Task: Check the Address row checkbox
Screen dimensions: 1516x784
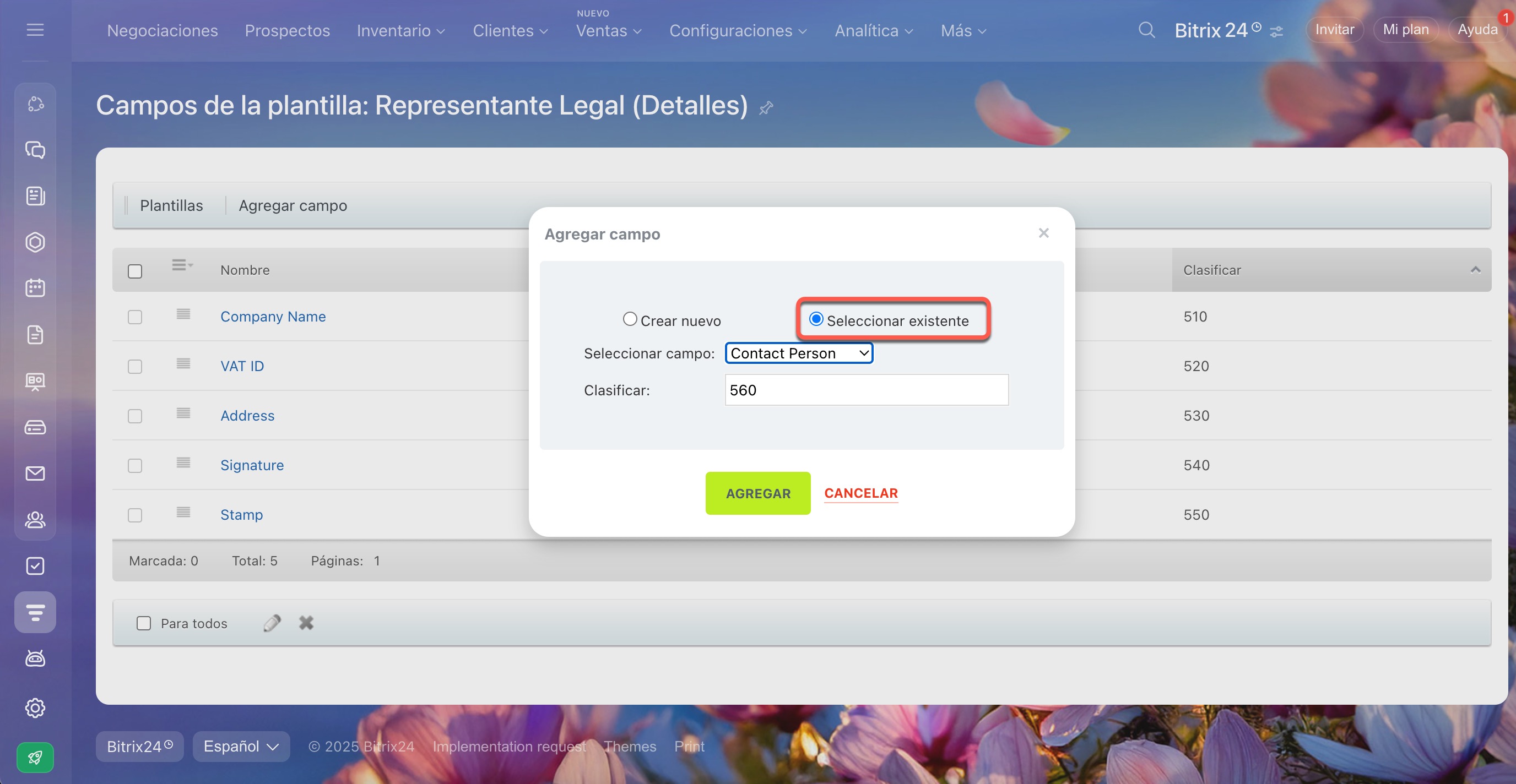Action: 135,416
